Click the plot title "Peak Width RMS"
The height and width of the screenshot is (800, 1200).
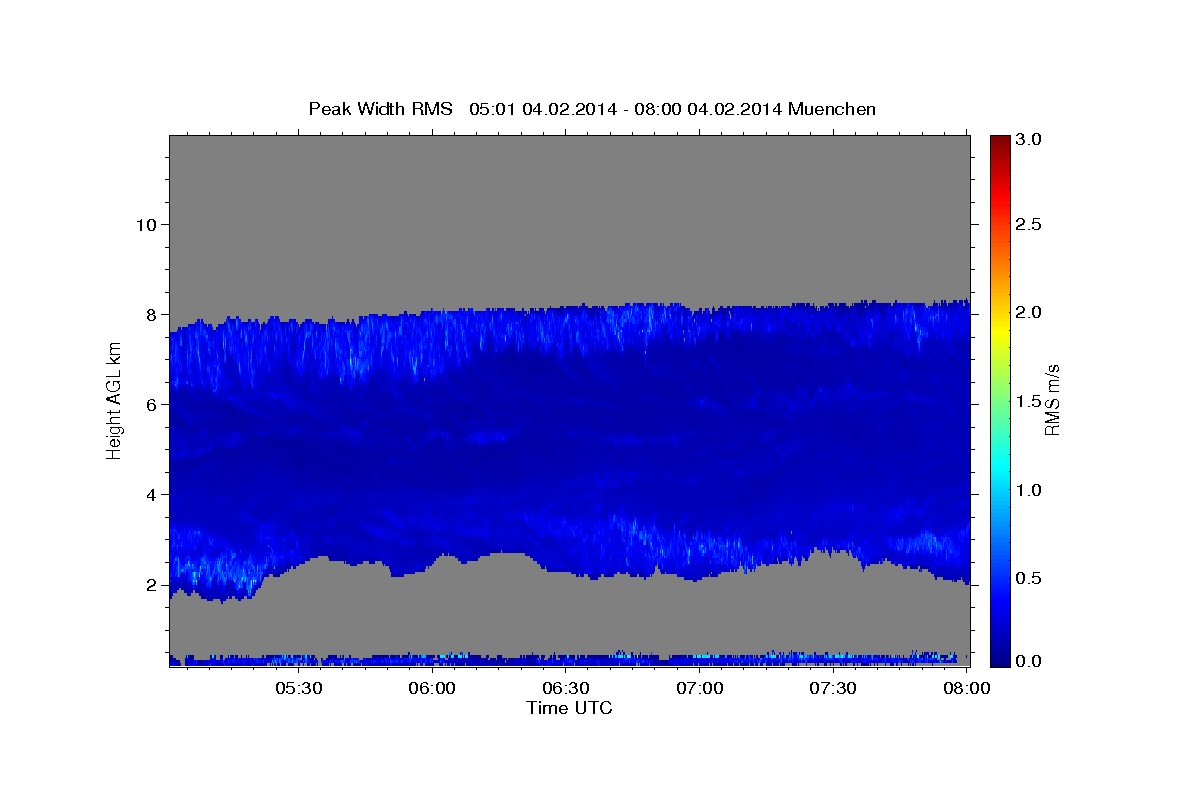380,108
